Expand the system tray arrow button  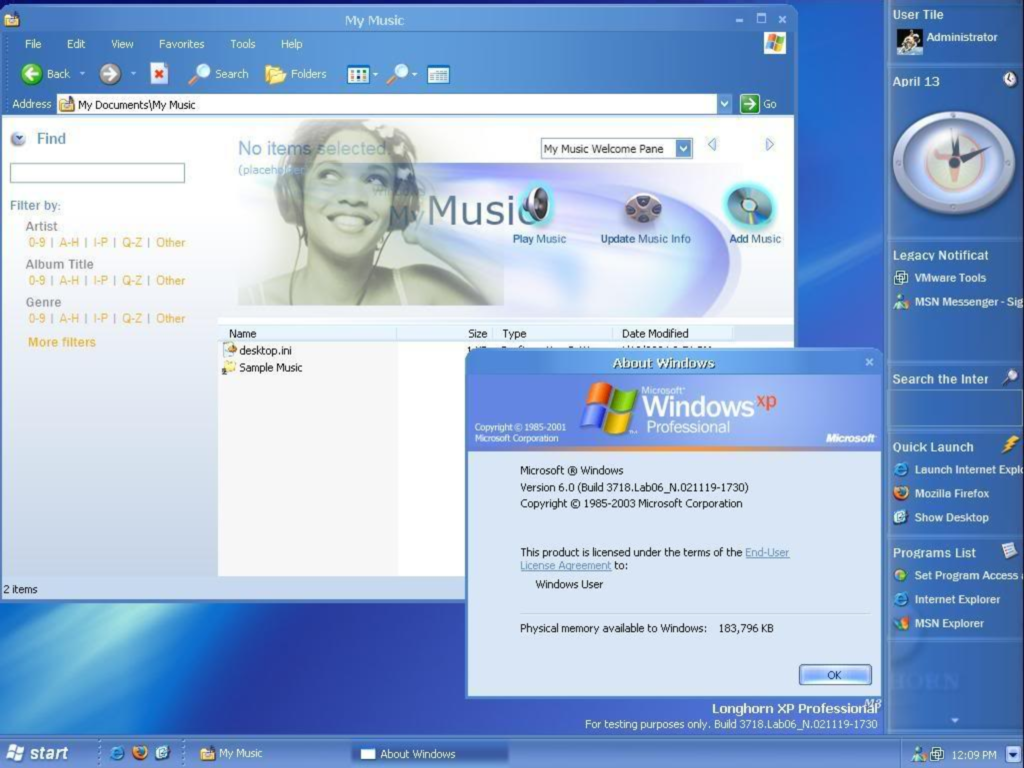pos(1013,754)
